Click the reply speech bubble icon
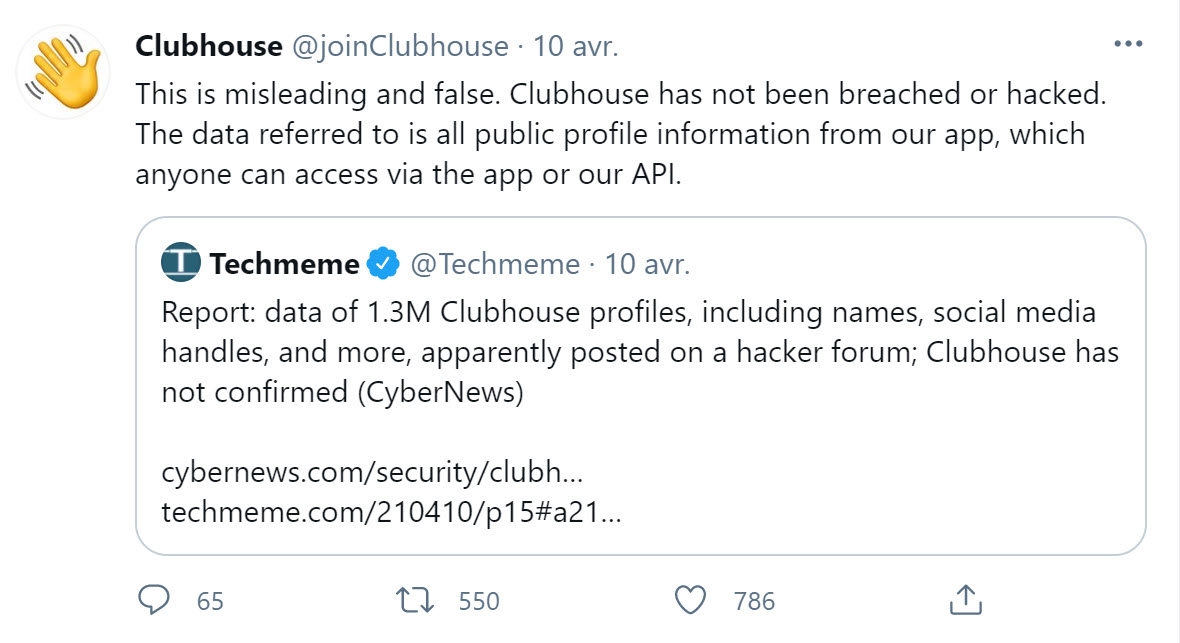The image size is (1180, 643). (153, 600)
